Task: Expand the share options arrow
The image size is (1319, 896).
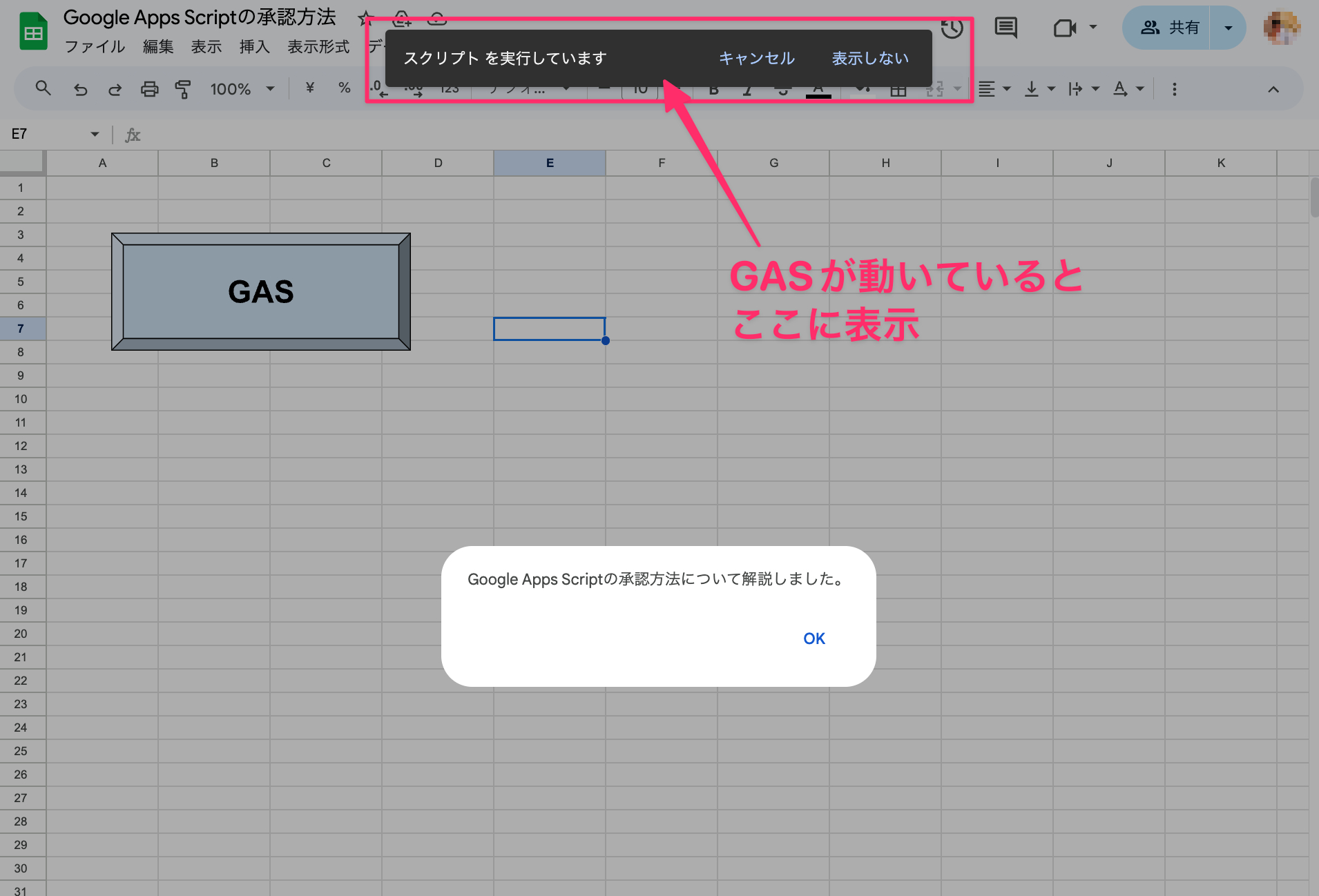Action: (x=1228, y=28)
